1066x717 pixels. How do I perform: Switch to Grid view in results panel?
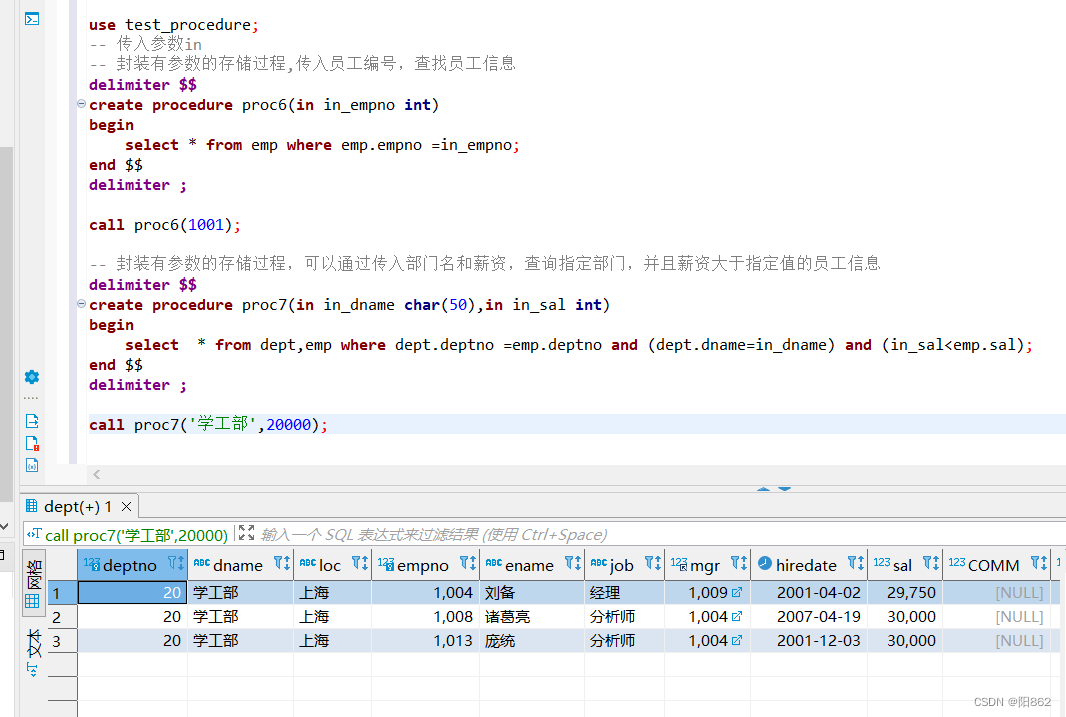[33, 584]
